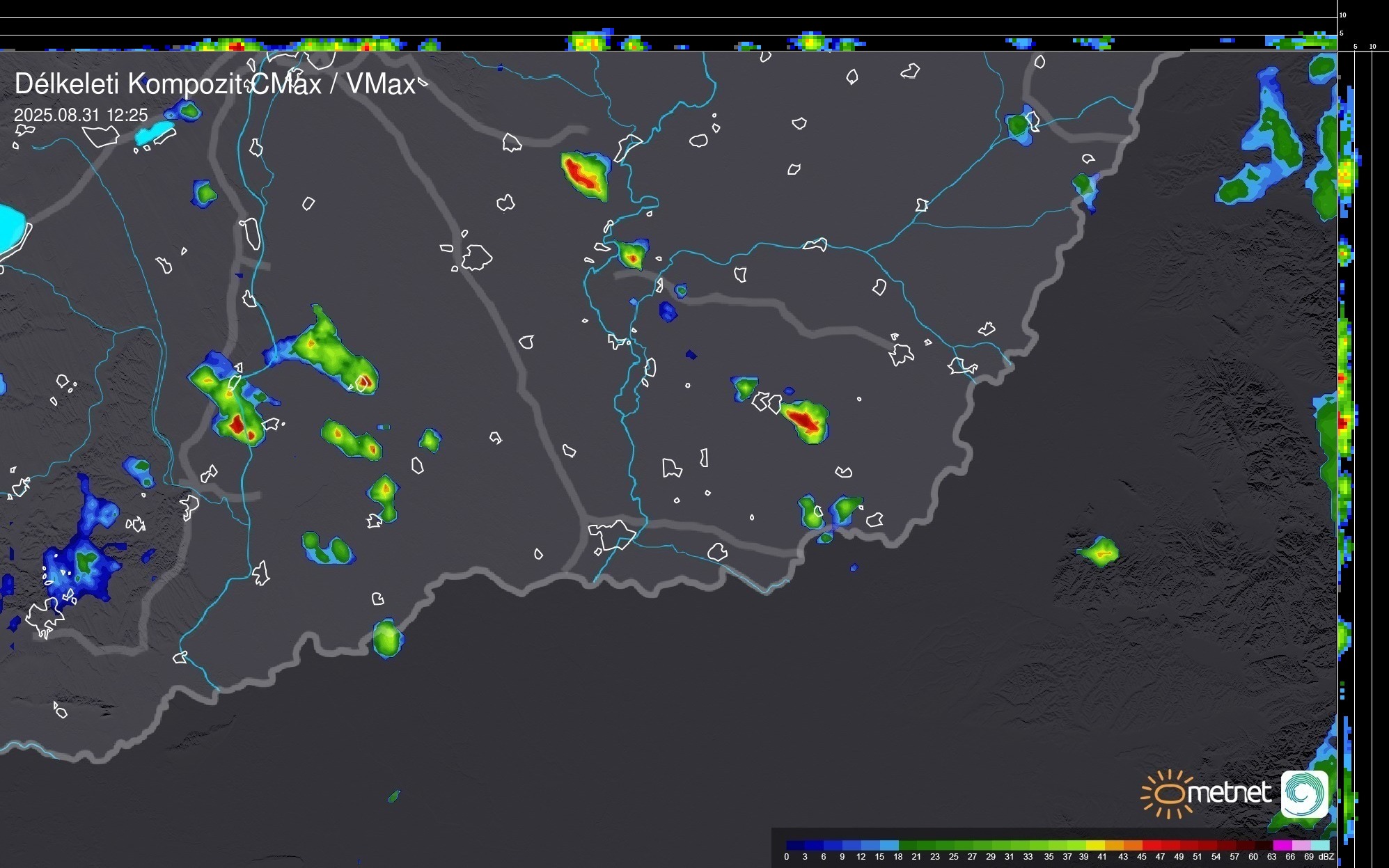Click the metnet wordmark text

[1229, 792]
